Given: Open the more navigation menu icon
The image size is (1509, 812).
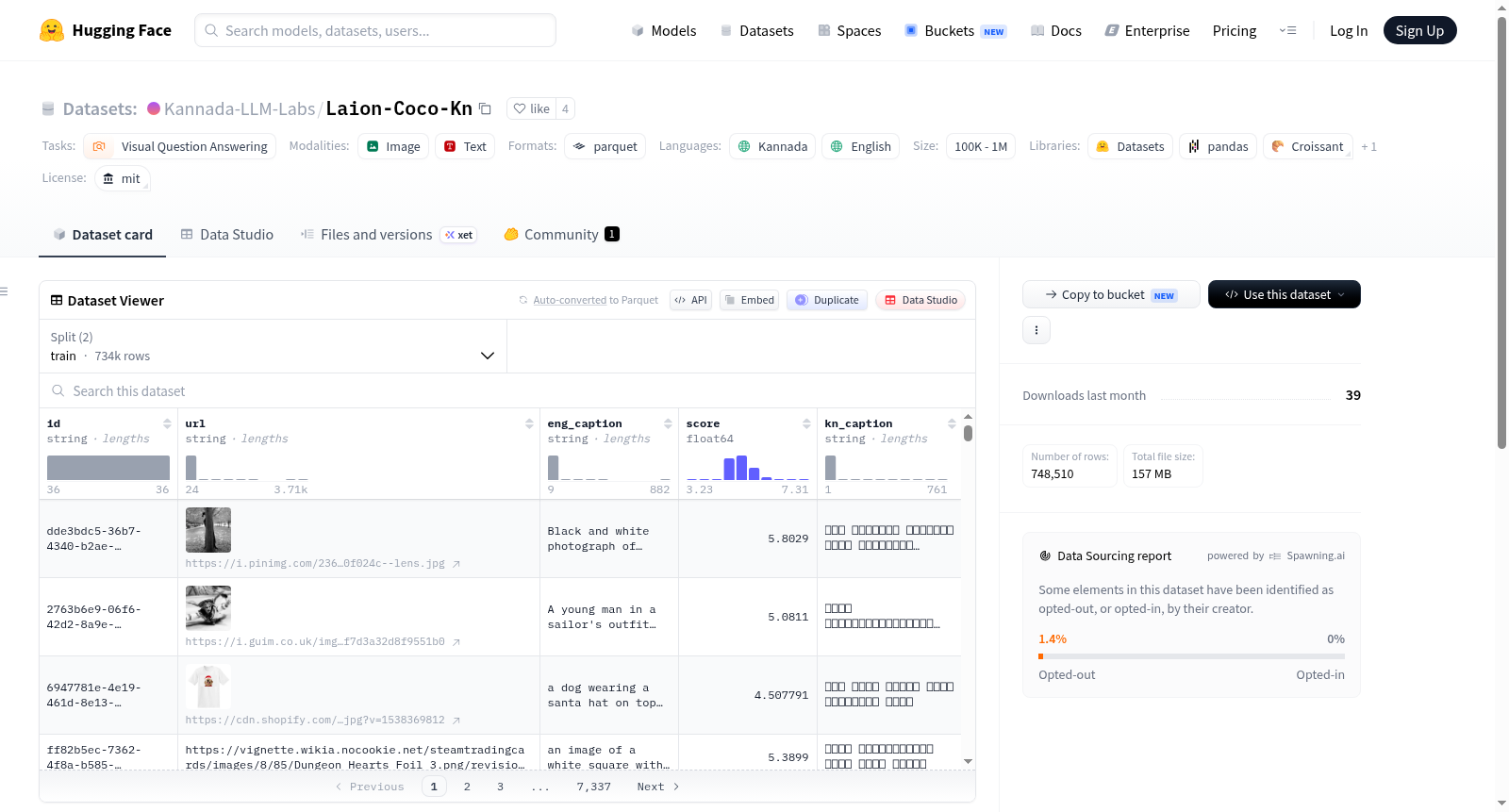Looking at the screenshot, I should click(x=1287, y=30).
